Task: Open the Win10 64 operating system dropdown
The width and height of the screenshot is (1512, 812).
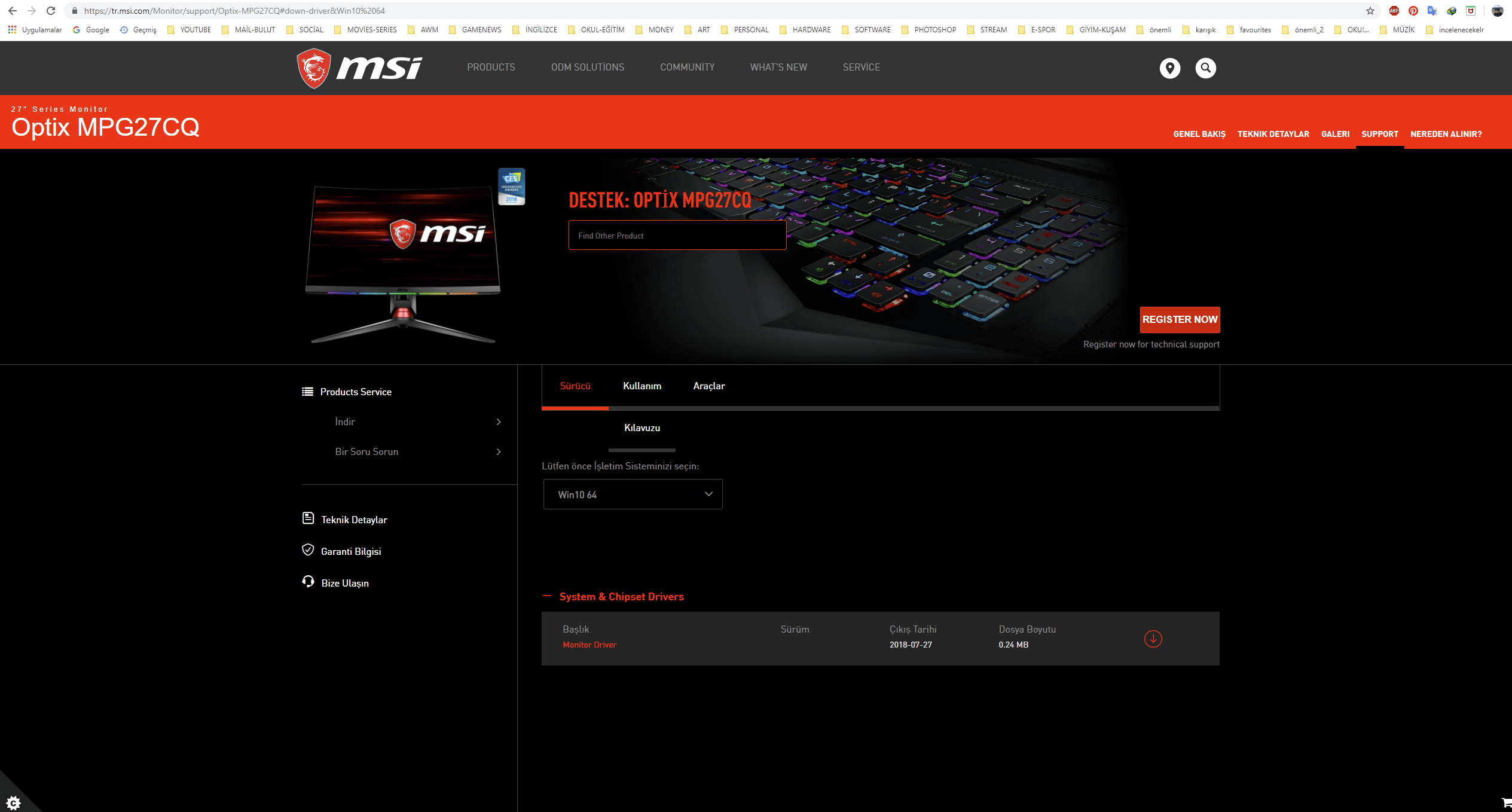Action: coord(633,494)
